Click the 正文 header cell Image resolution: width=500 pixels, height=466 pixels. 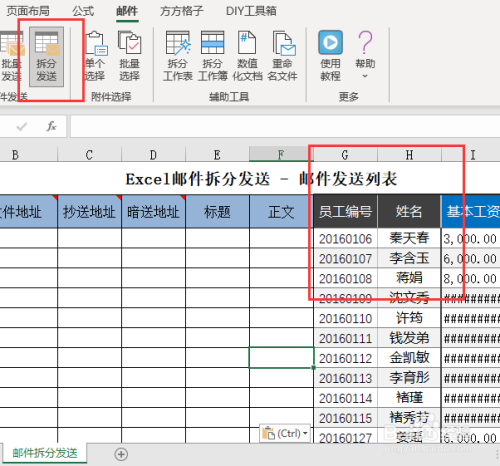coord(281,212)
